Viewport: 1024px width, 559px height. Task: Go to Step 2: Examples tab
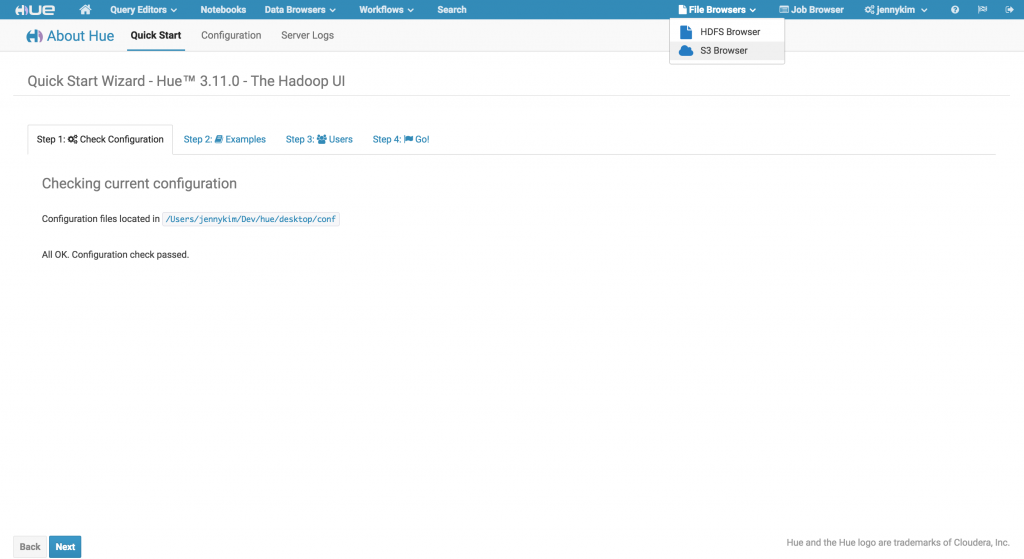click(x=225, y=139)
